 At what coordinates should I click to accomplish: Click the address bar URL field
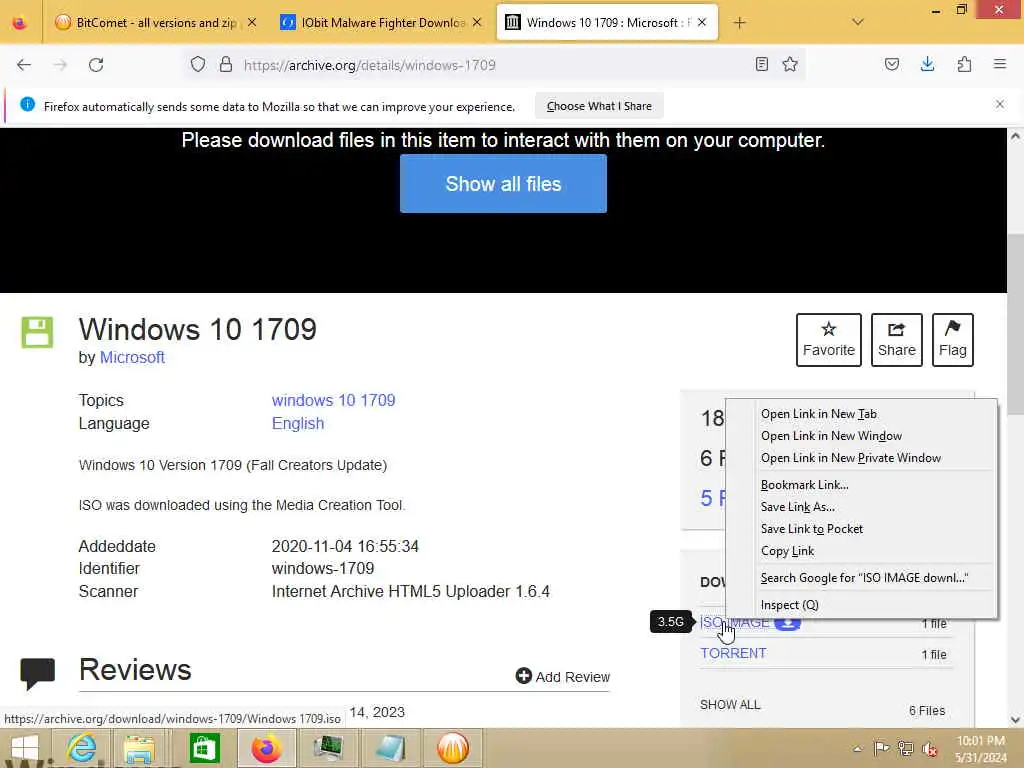[493, 65]
